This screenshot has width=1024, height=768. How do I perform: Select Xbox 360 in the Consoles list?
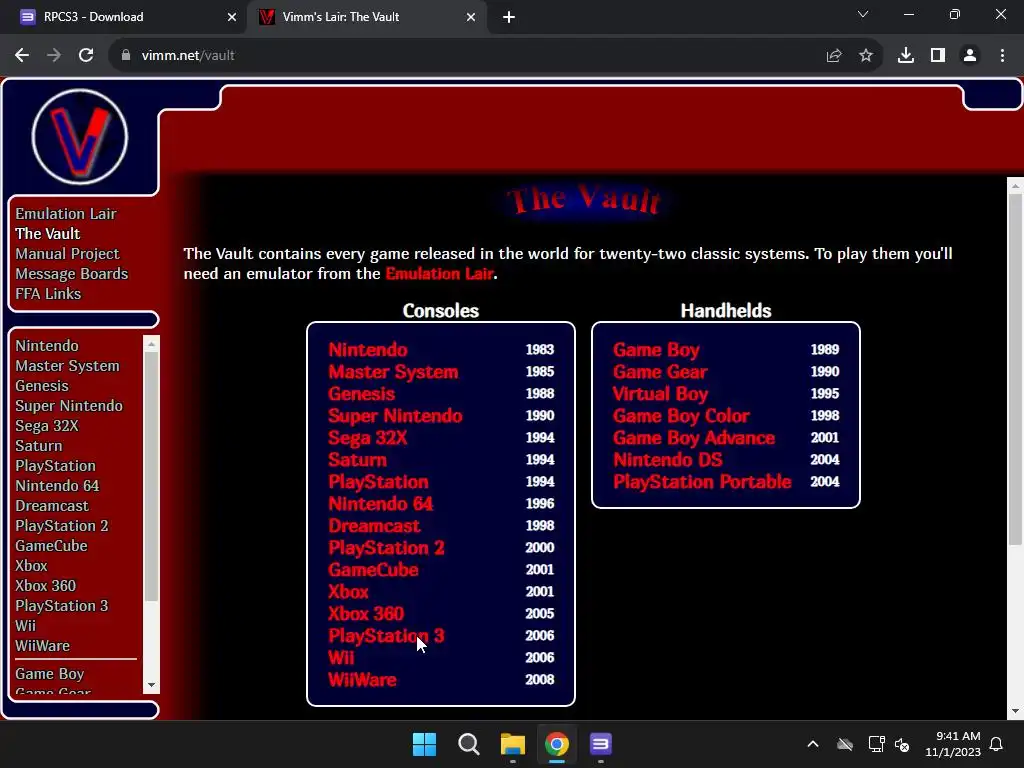pos(366,613)
